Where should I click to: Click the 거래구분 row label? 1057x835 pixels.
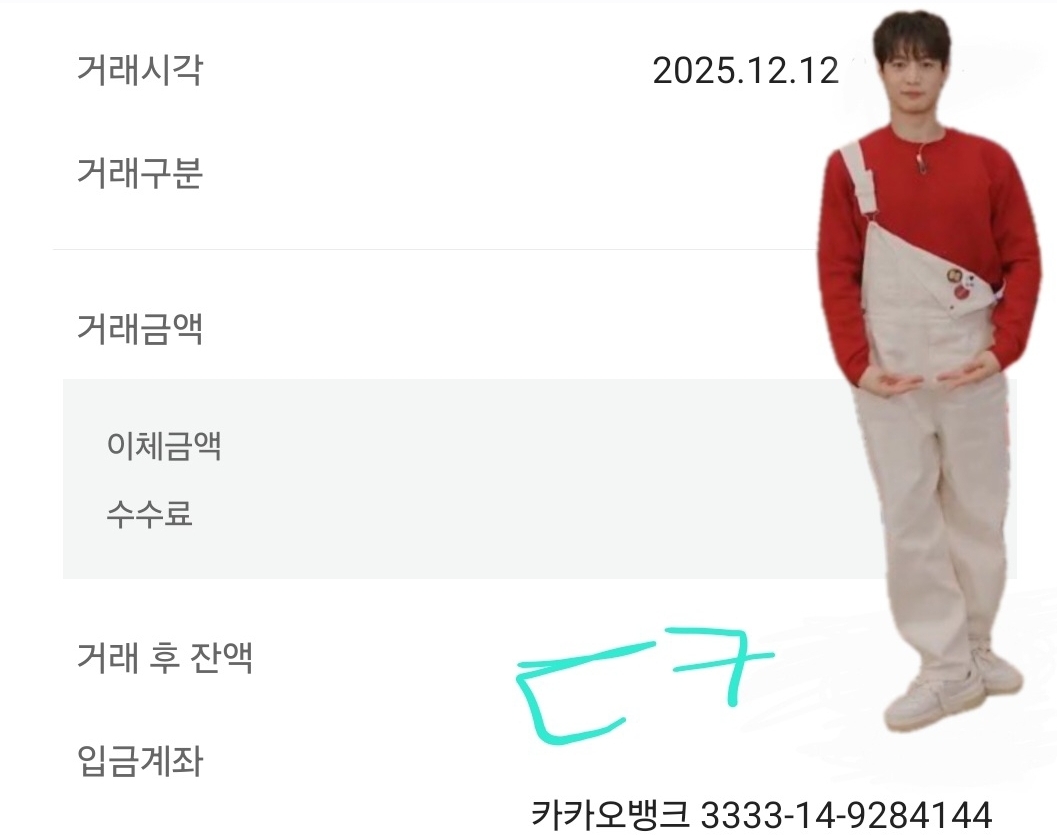pyautogui.click(x=140, y=173)
